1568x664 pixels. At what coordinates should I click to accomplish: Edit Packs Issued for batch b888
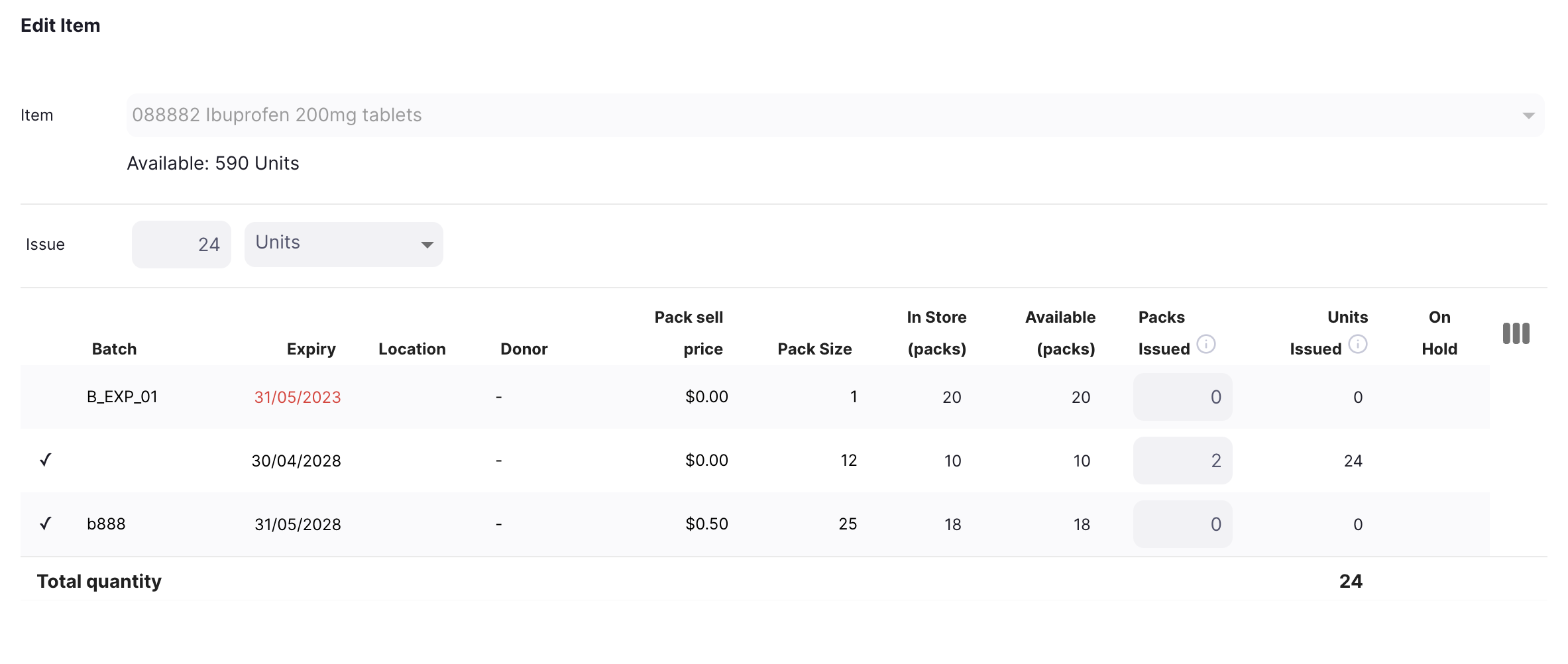[x=1182, y=524]
